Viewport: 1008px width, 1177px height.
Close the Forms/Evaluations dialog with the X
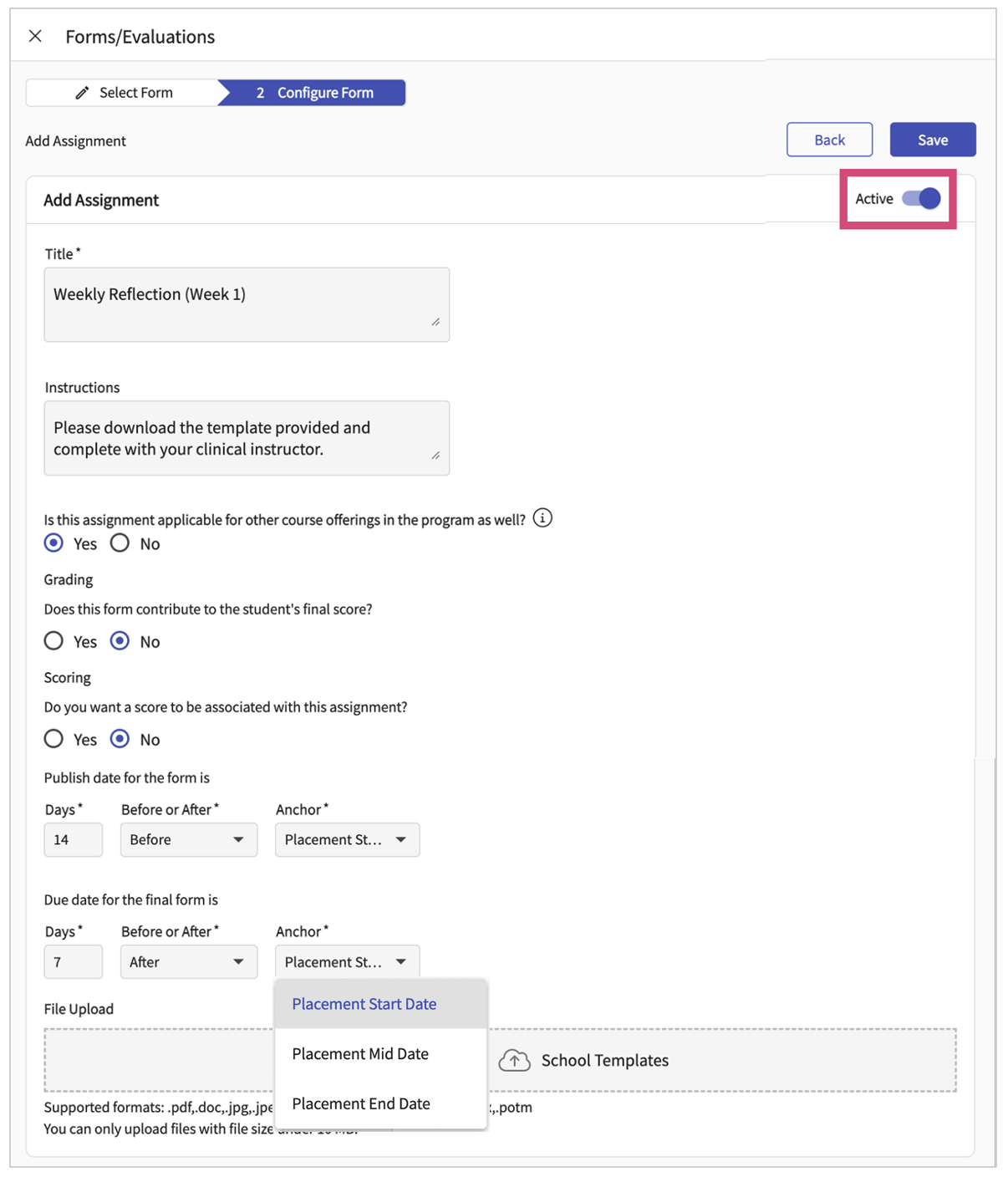tap(35, 36)
